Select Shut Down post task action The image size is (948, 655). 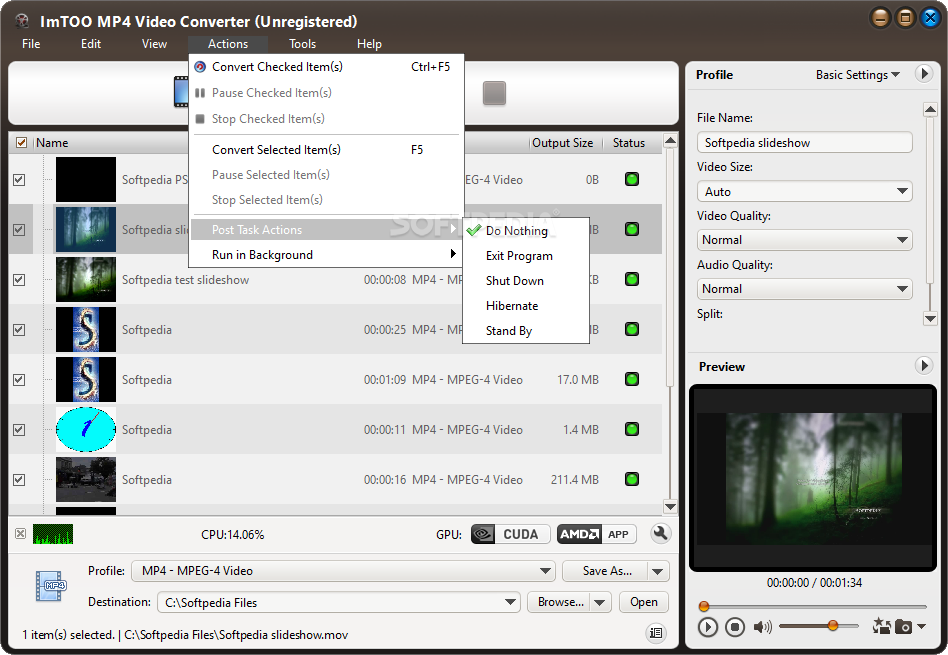point(526,281)
